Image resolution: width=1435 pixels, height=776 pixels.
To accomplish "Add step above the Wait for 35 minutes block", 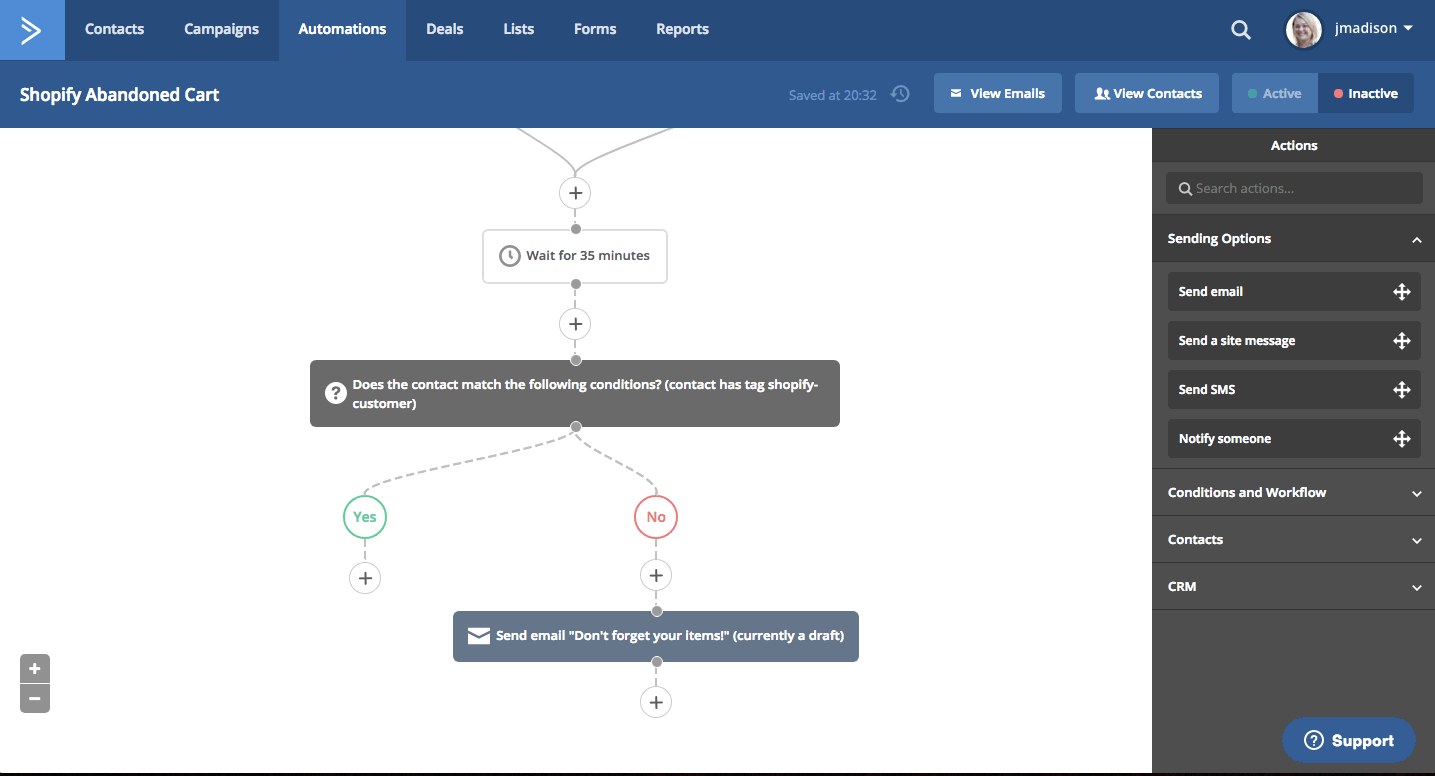I will 575,193.
